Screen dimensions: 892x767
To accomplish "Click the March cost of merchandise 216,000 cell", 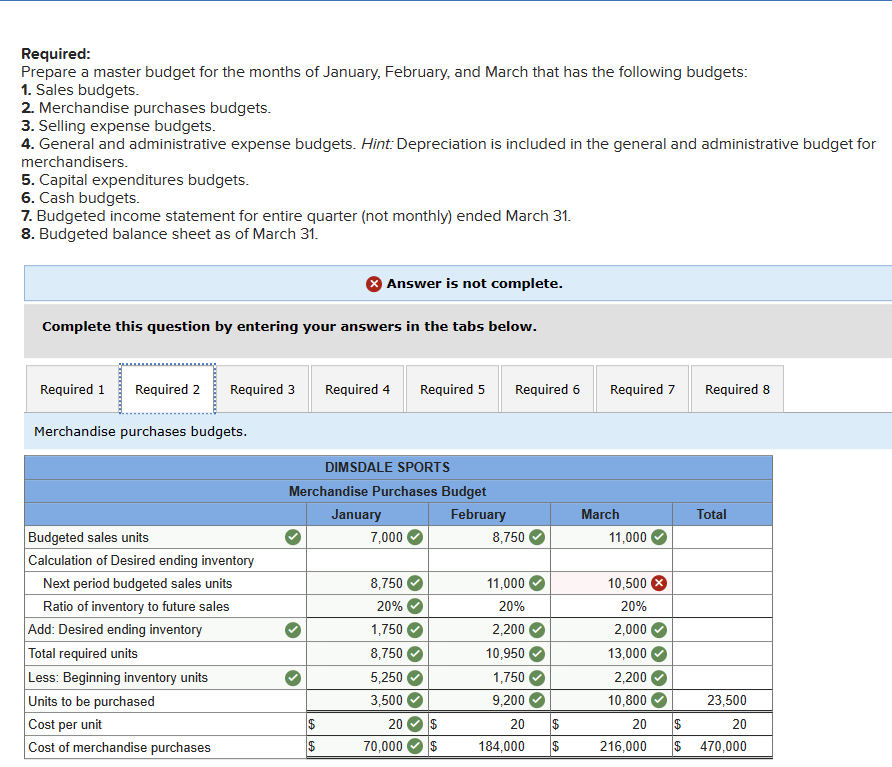I will click(611, 747).
